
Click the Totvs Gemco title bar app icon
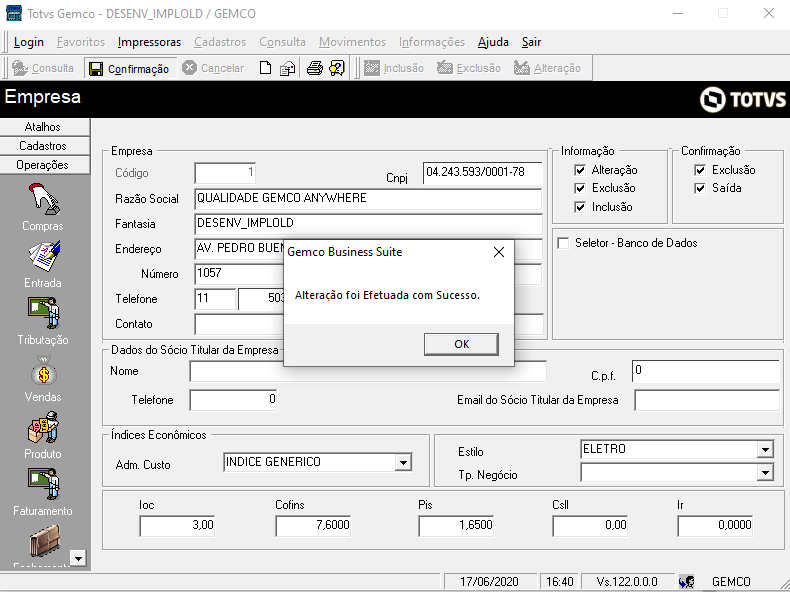point(13,13)
